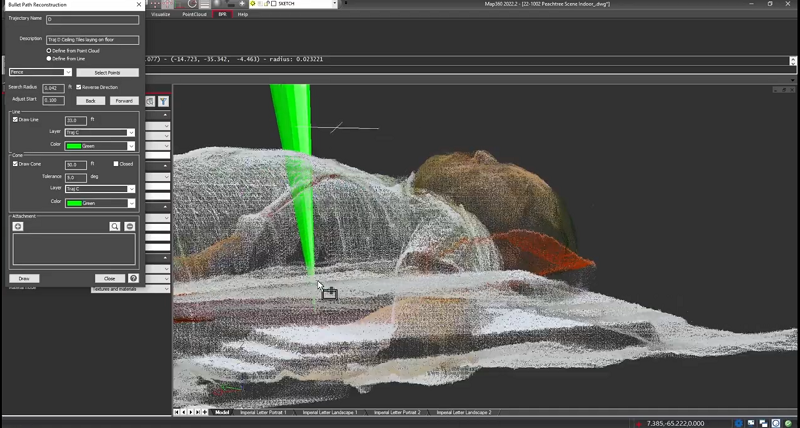
Task: Click the remove attachment minus icon
Action: click(129, 227)
